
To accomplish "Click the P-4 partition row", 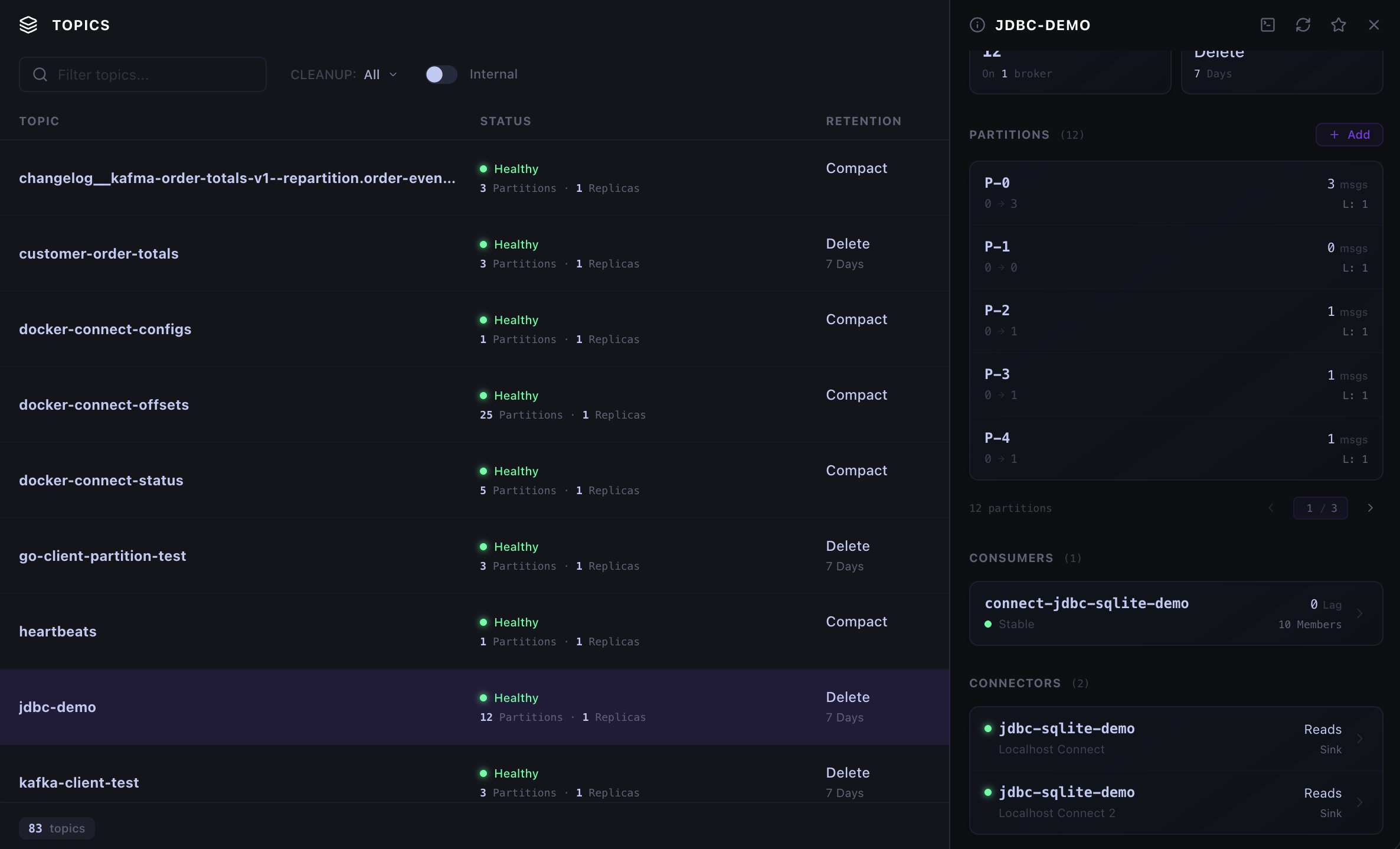I will click(1176, 448).
